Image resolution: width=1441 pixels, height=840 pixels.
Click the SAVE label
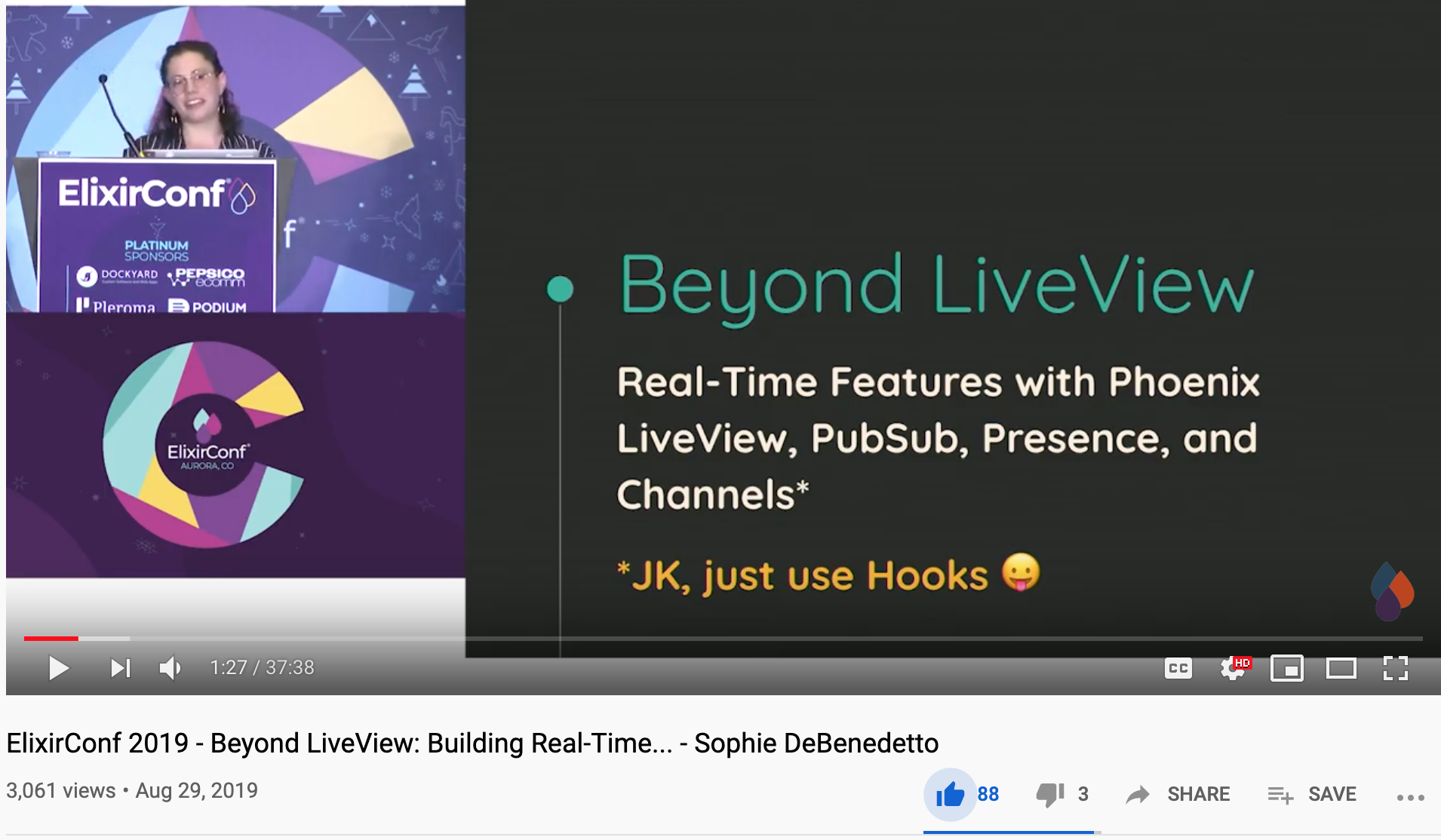(x=1332, y=794)
